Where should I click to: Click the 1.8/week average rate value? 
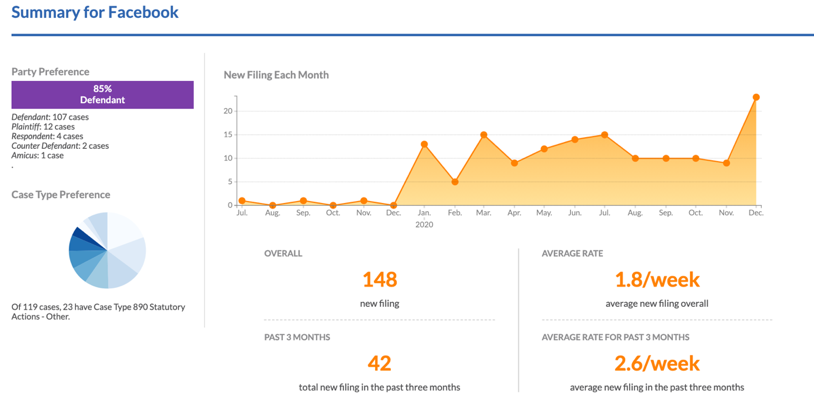pyautogui.click(x=657, y=279)
